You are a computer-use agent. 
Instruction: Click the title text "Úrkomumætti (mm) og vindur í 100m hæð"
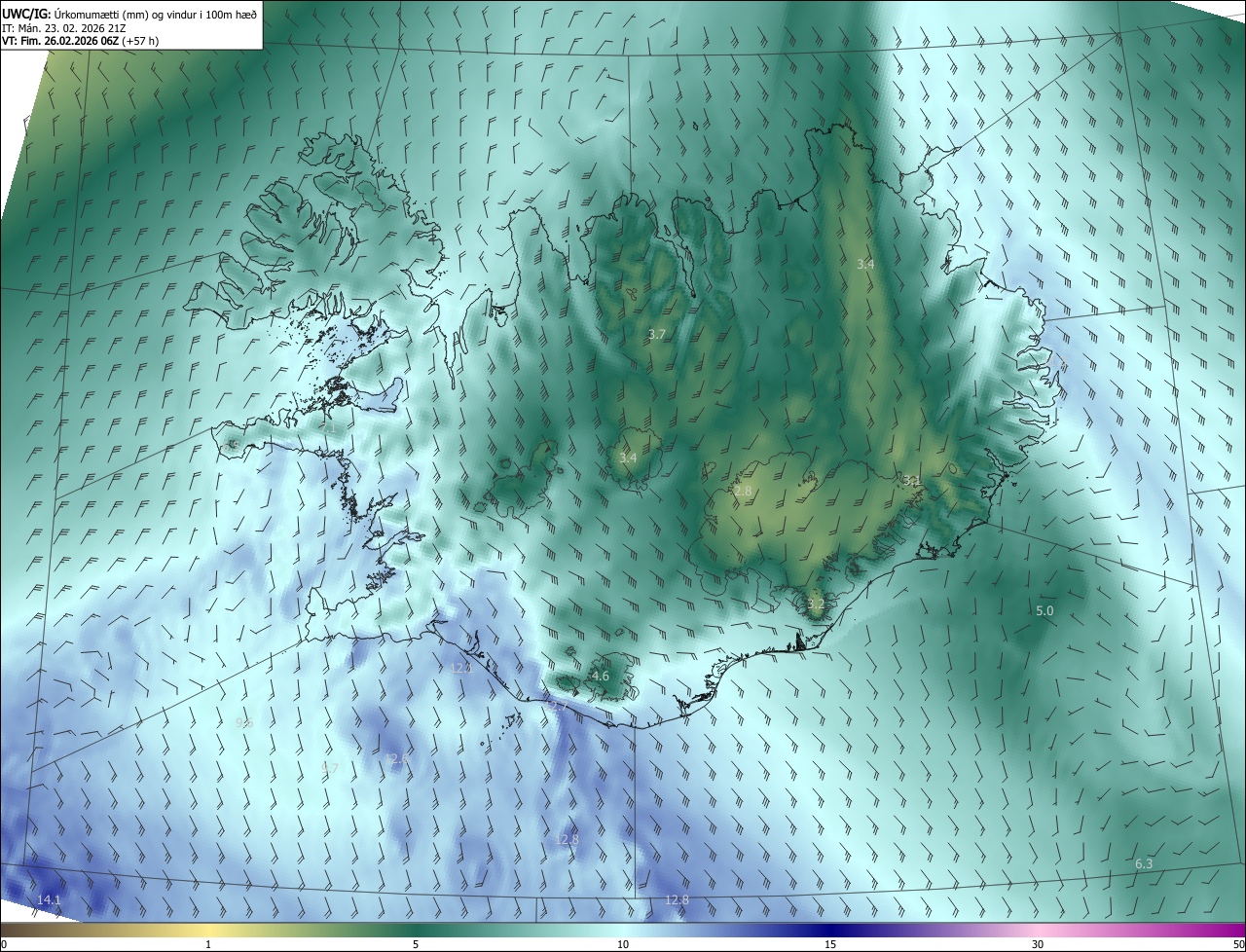(156, 14)
